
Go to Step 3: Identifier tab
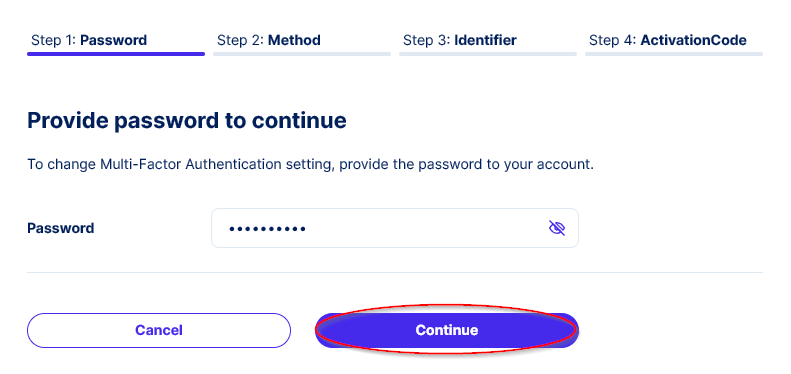460,40
